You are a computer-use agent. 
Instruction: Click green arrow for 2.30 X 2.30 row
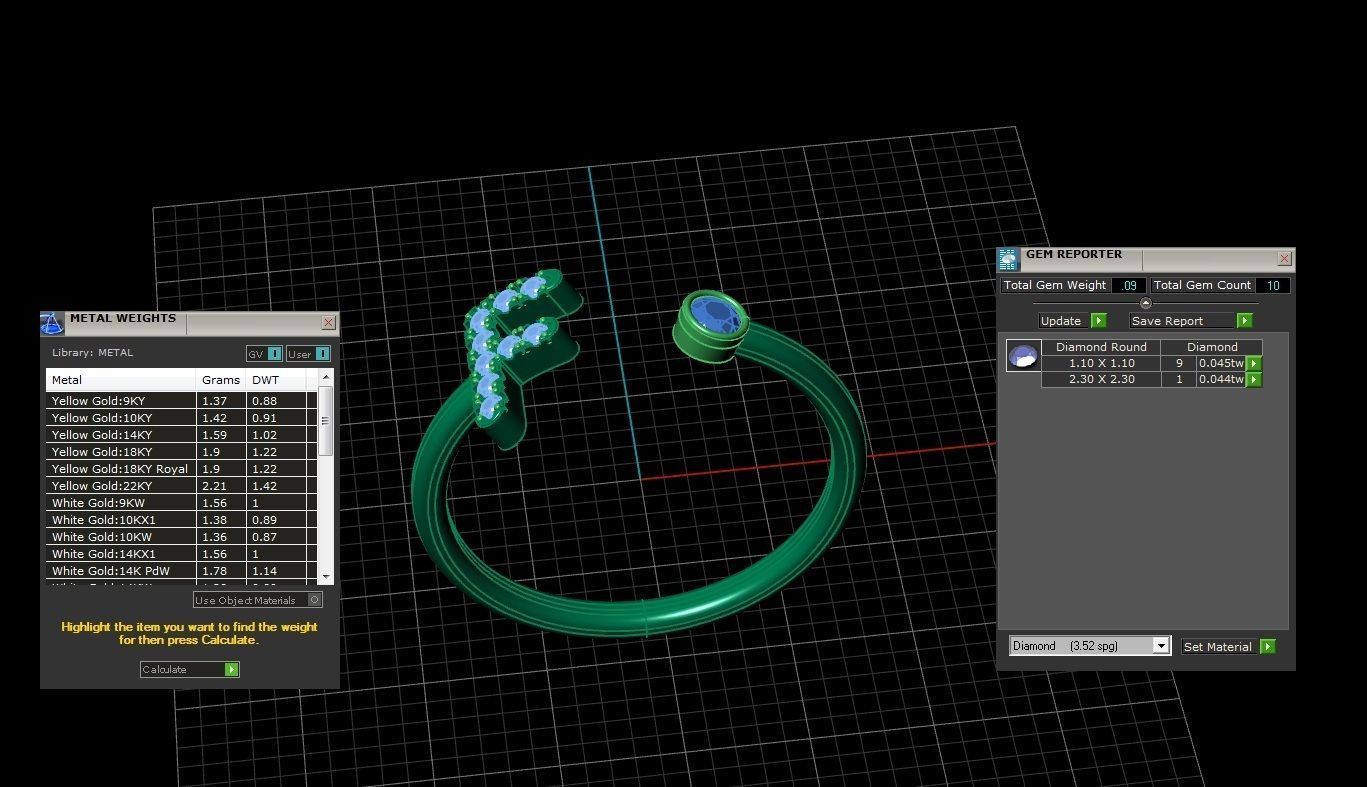coord(1254,380)
